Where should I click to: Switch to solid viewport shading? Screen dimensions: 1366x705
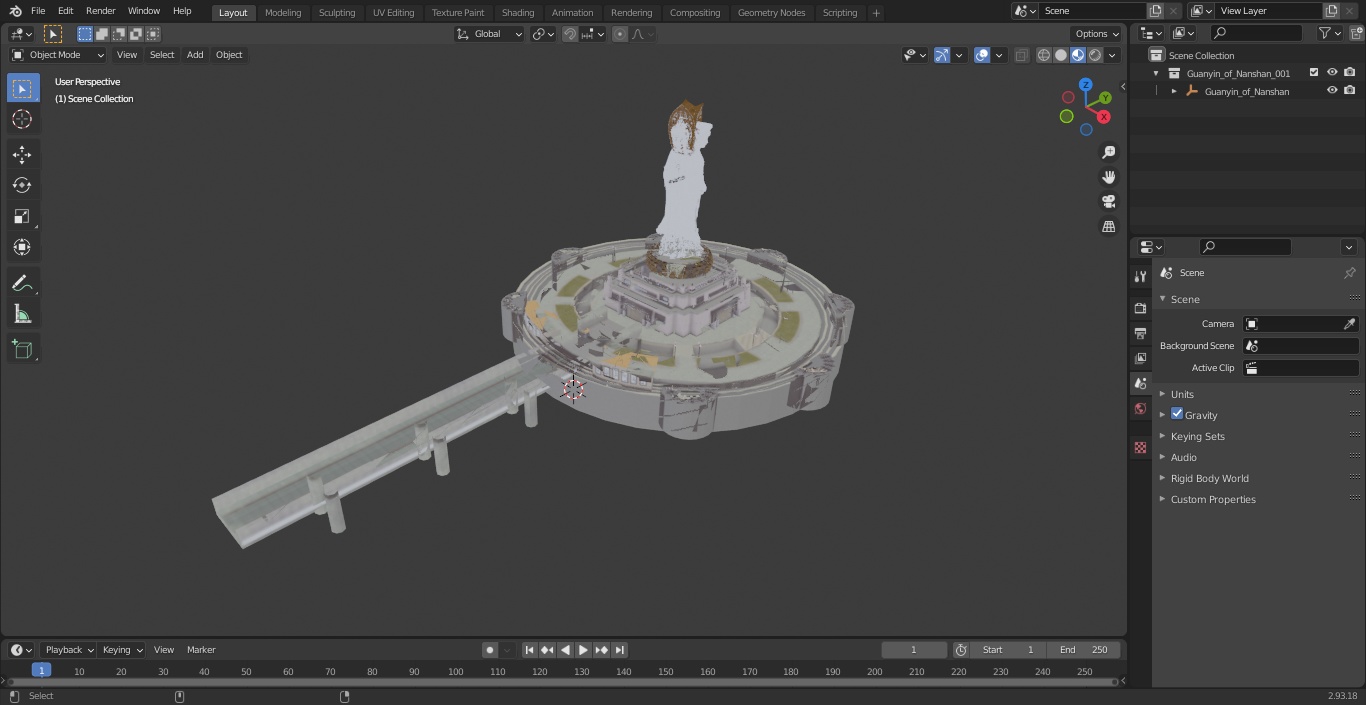[x=1061, y=55]
